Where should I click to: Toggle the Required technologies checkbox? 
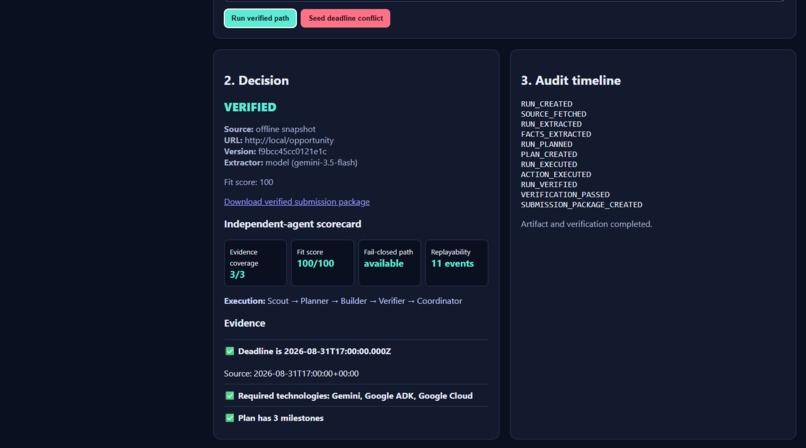230,396
